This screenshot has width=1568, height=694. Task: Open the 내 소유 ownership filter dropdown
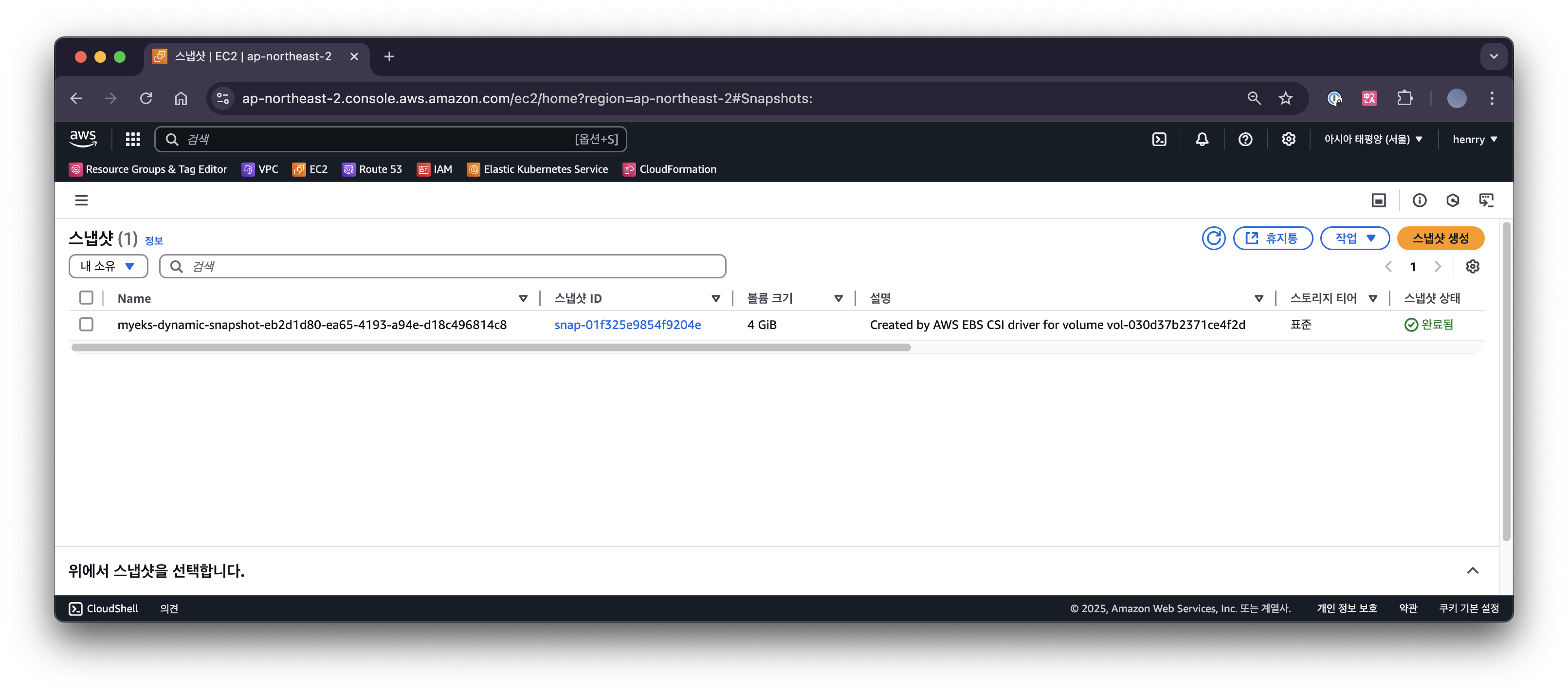tap(109, 267)
